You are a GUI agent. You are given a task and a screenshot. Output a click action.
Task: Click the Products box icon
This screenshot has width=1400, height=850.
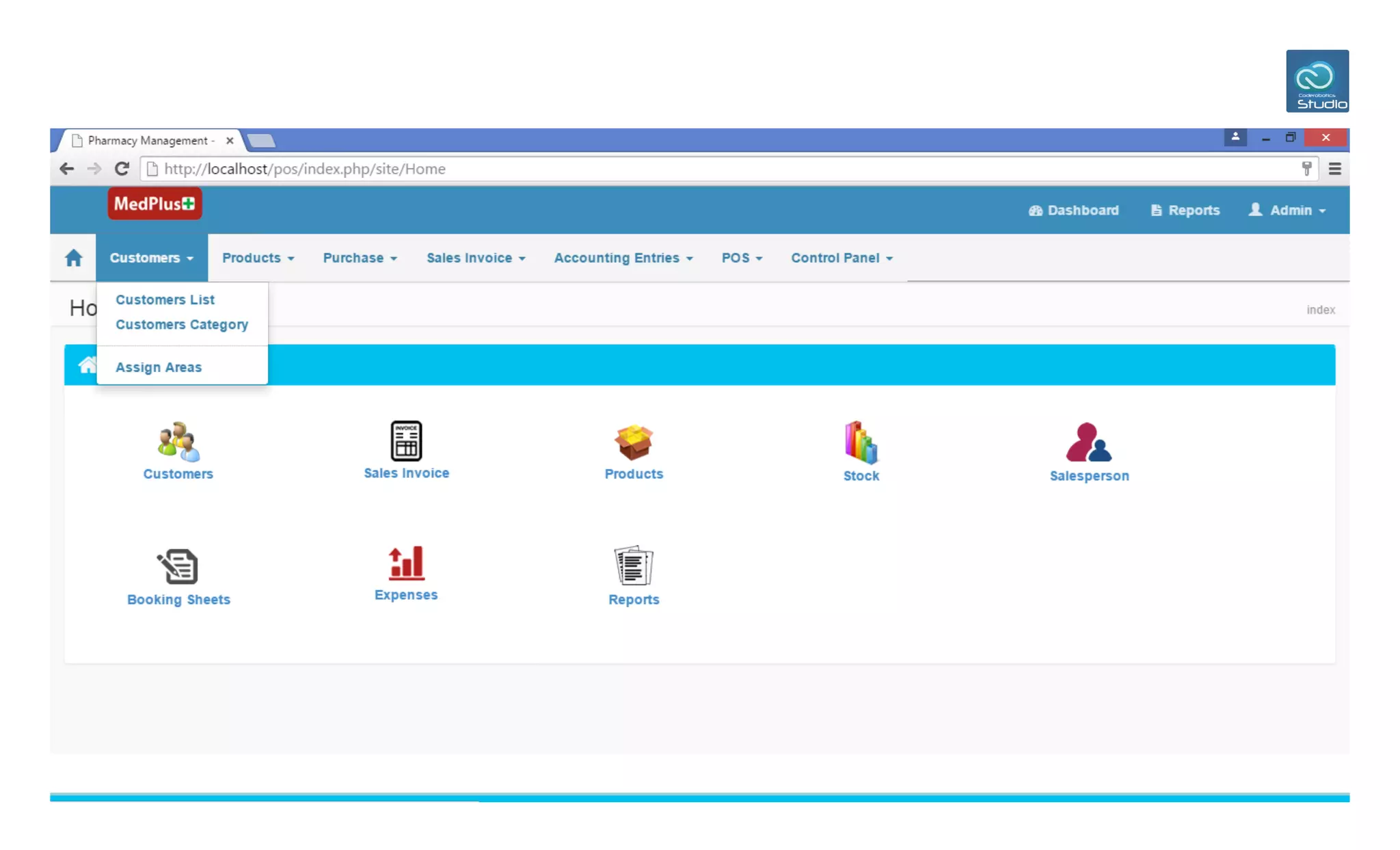click(x=633, y=442)
